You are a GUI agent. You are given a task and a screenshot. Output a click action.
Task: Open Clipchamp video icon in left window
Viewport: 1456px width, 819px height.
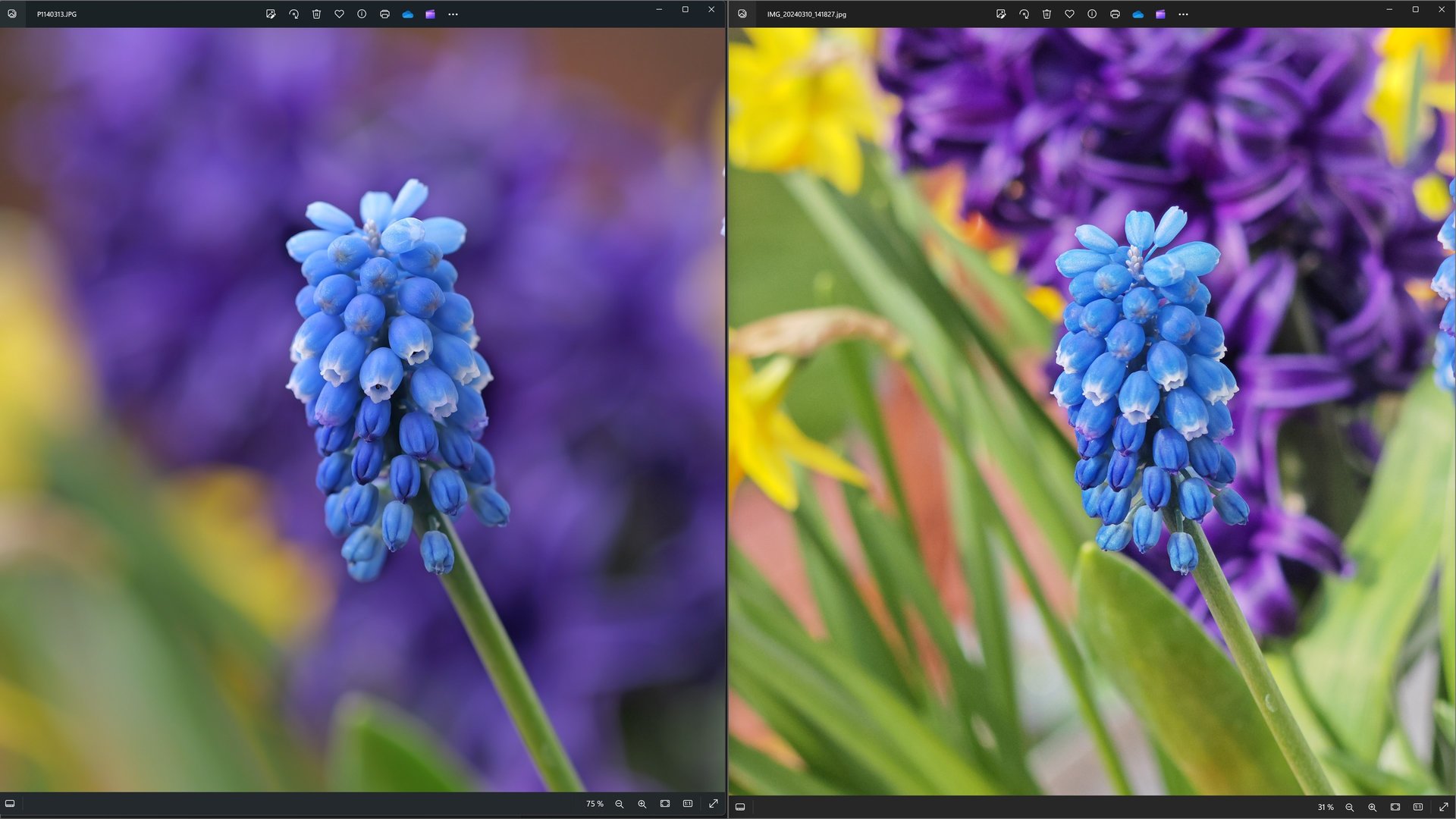tap(430, 14)
